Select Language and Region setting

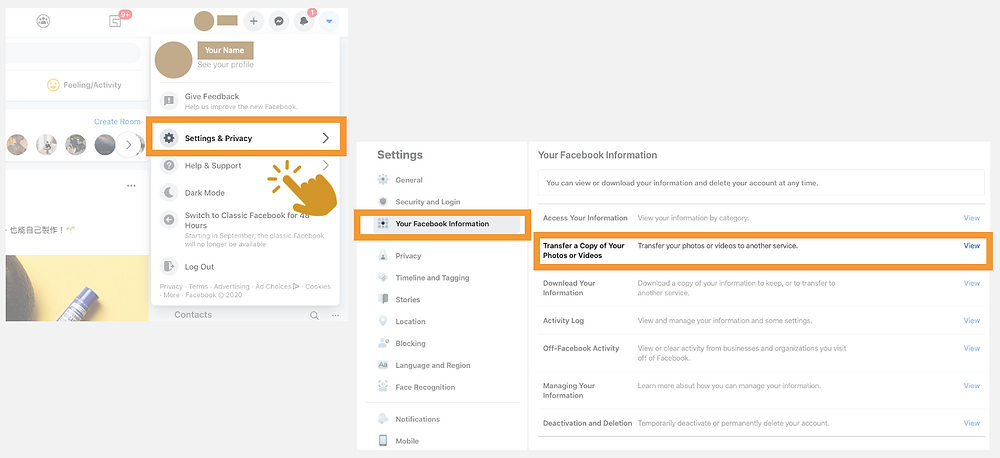pyautogui.click(x=433, y=366)
